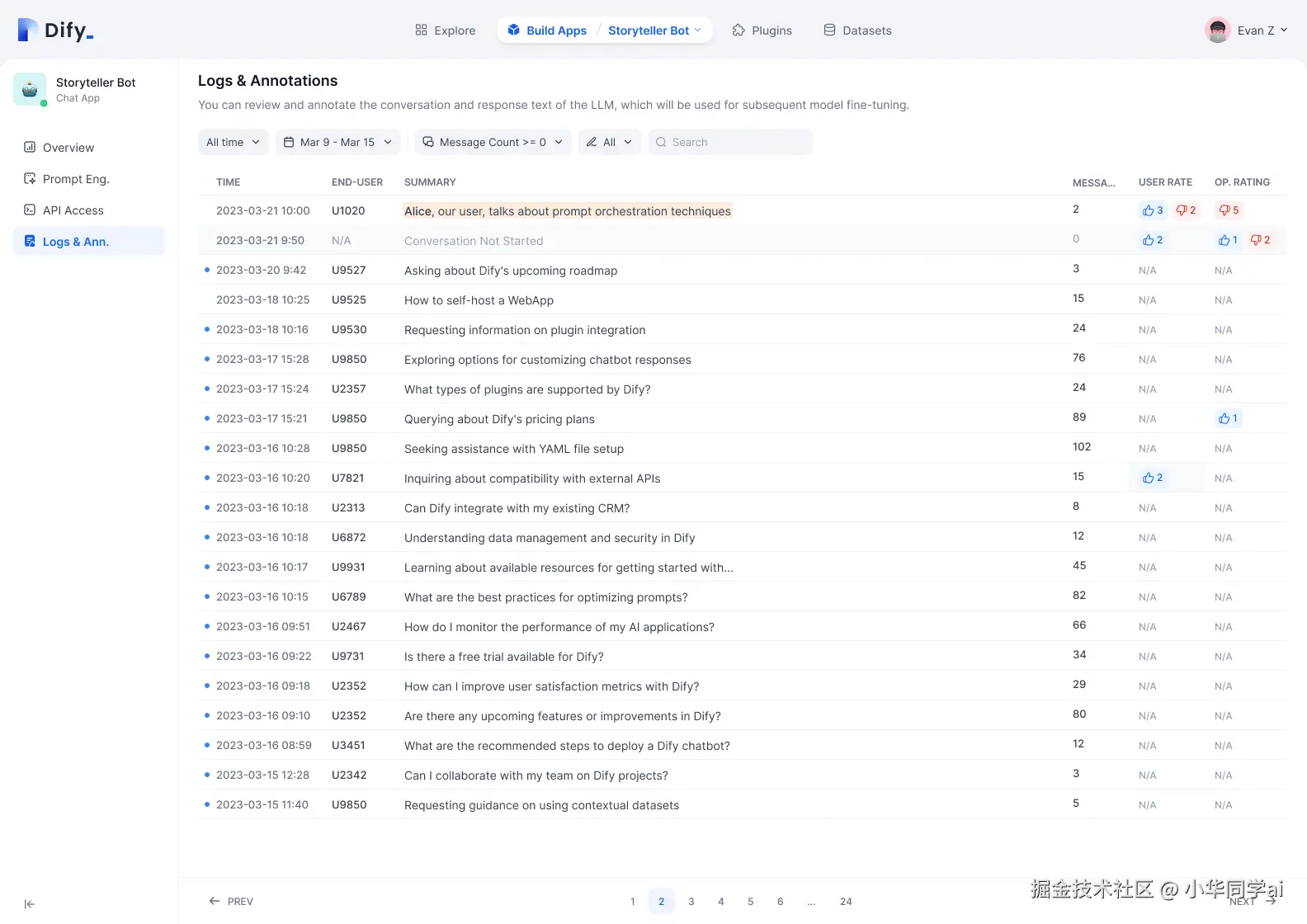Viewport: 1307px width, 924px height.
Task: Go to page 1
Action: 633,901
